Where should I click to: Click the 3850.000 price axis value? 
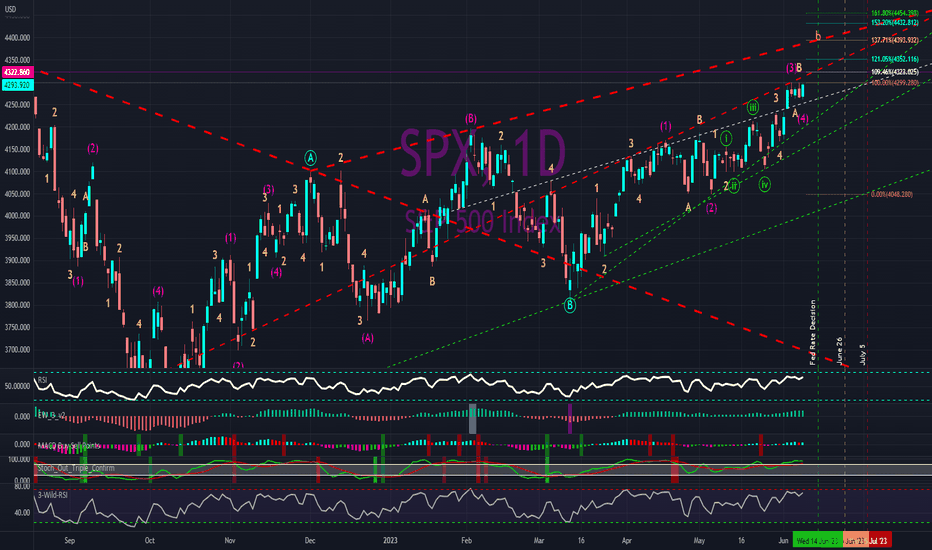[17, 282]
